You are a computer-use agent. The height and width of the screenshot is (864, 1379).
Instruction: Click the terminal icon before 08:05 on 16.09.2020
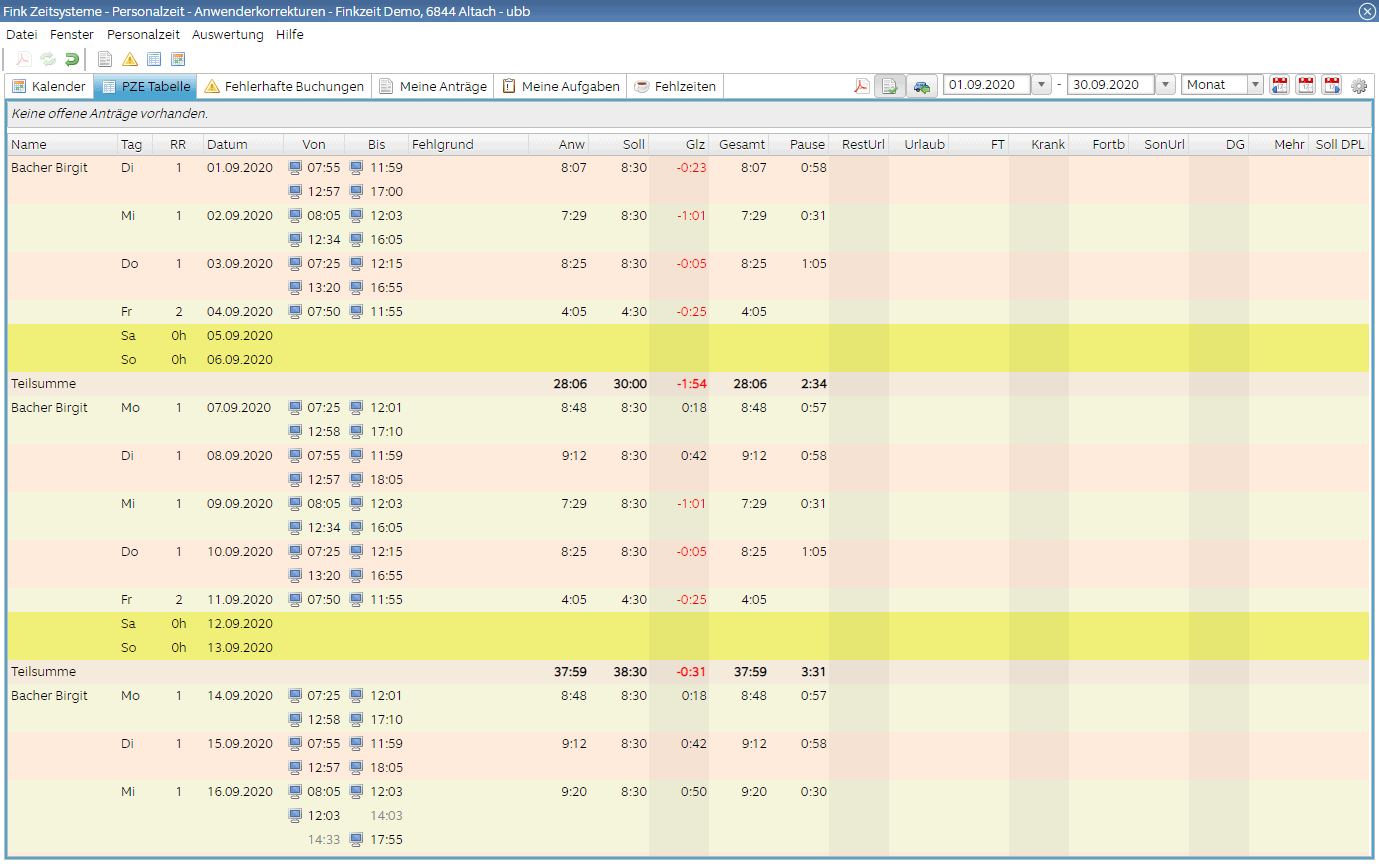[295, 792]
